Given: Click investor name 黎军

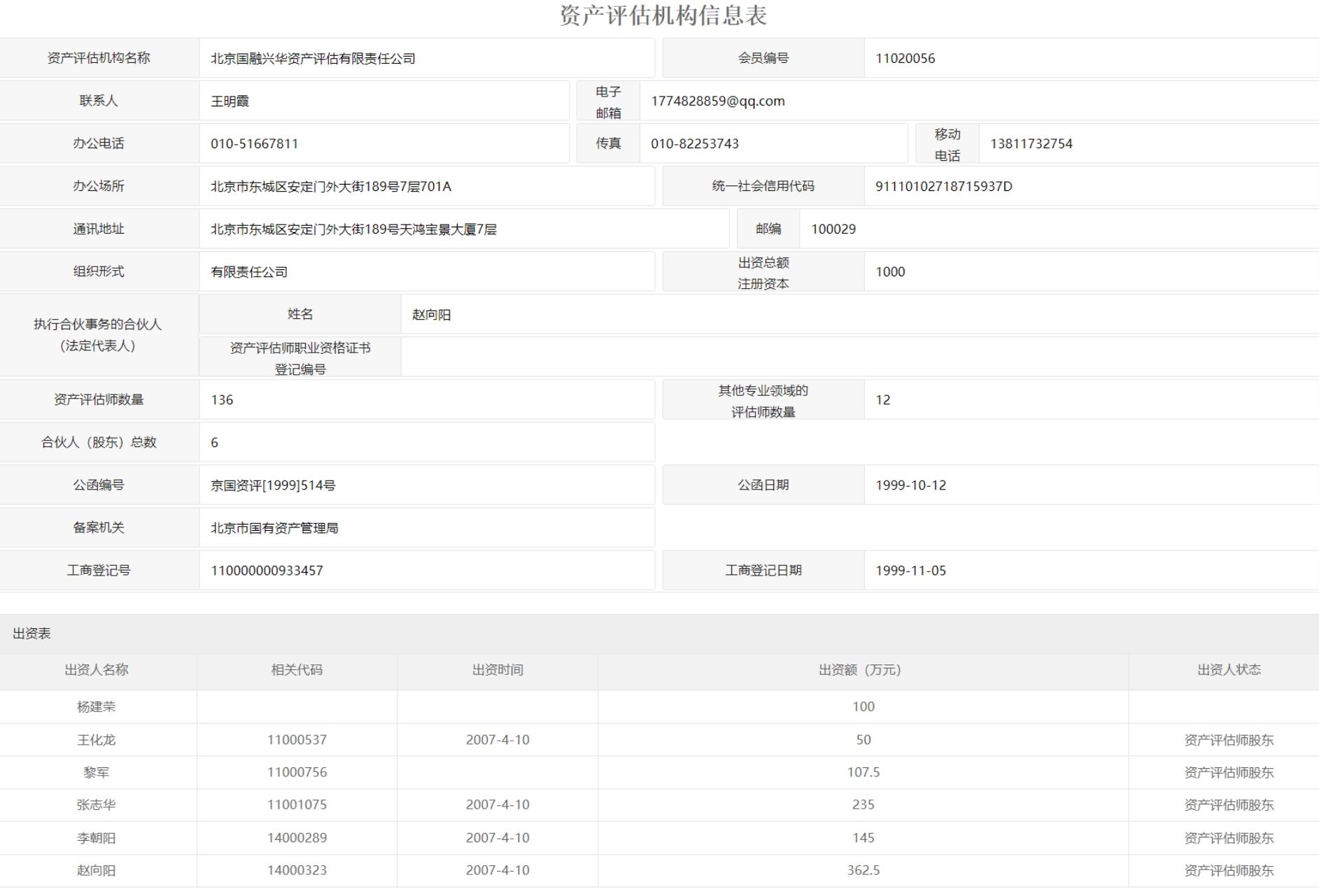Looking at the screenshot, I should tap(97, 773).
